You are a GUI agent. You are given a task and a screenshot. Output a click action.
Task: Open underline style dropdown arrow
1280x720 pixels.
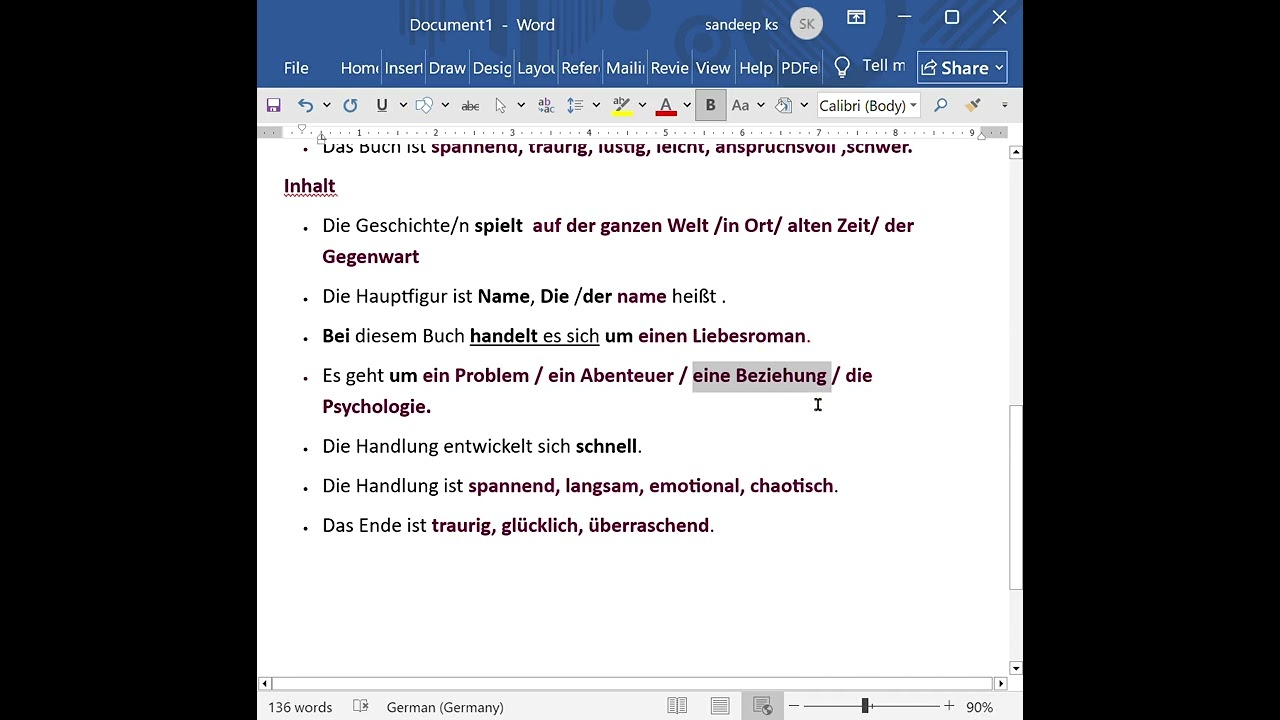(x=403, y=105)
